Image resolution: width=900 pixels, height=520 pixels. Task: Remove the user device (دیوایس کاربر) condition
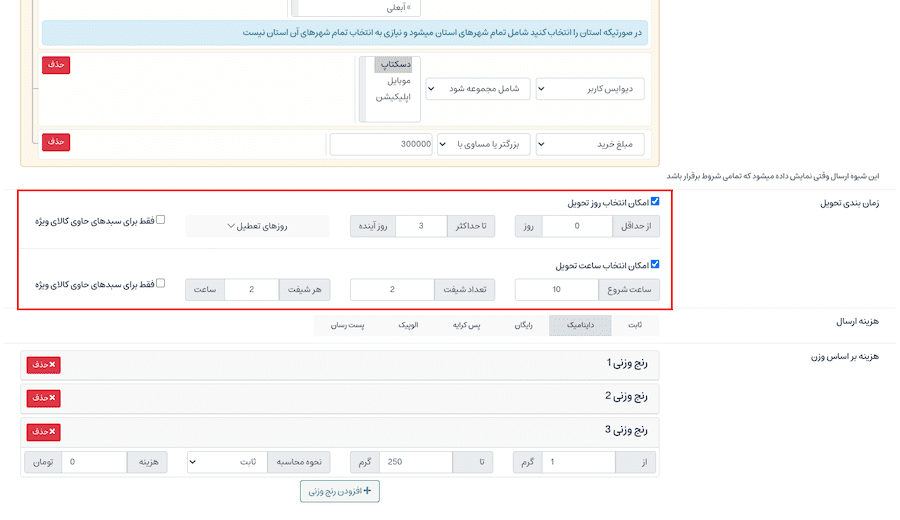coord(56,65)
